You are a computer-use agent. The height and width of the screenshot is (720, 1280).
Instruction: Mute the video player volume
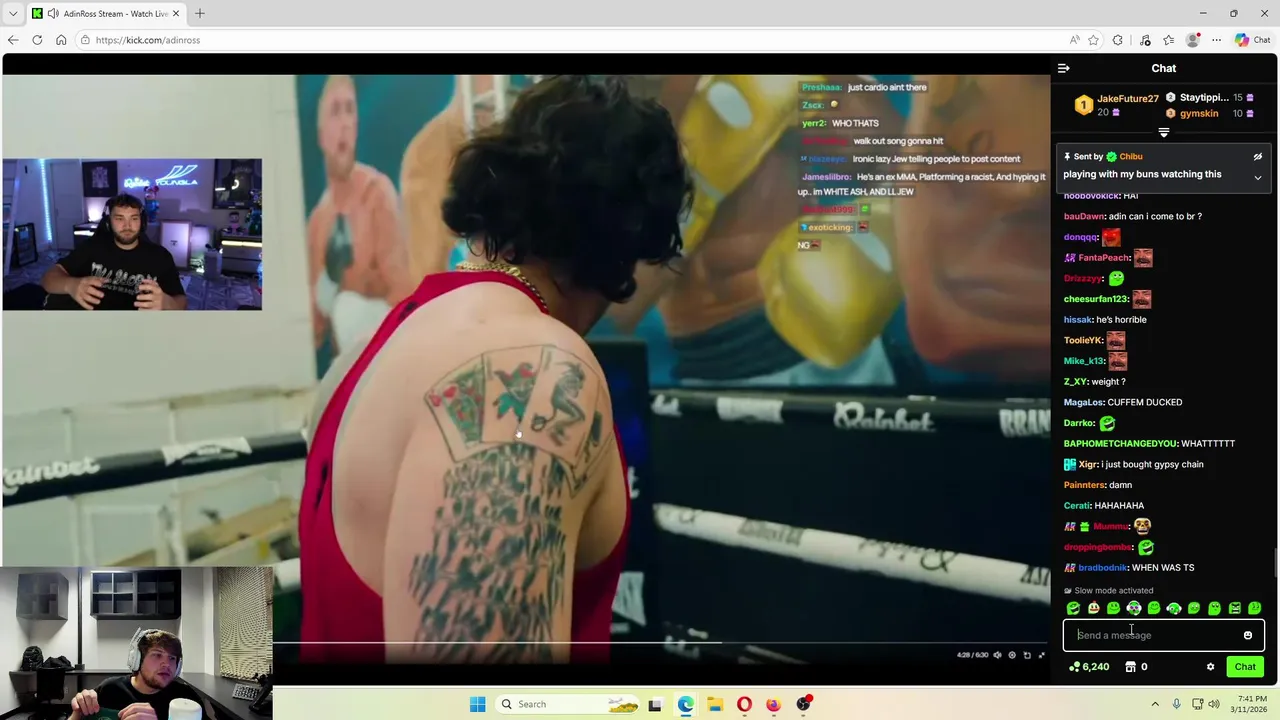tap(997, 655)
